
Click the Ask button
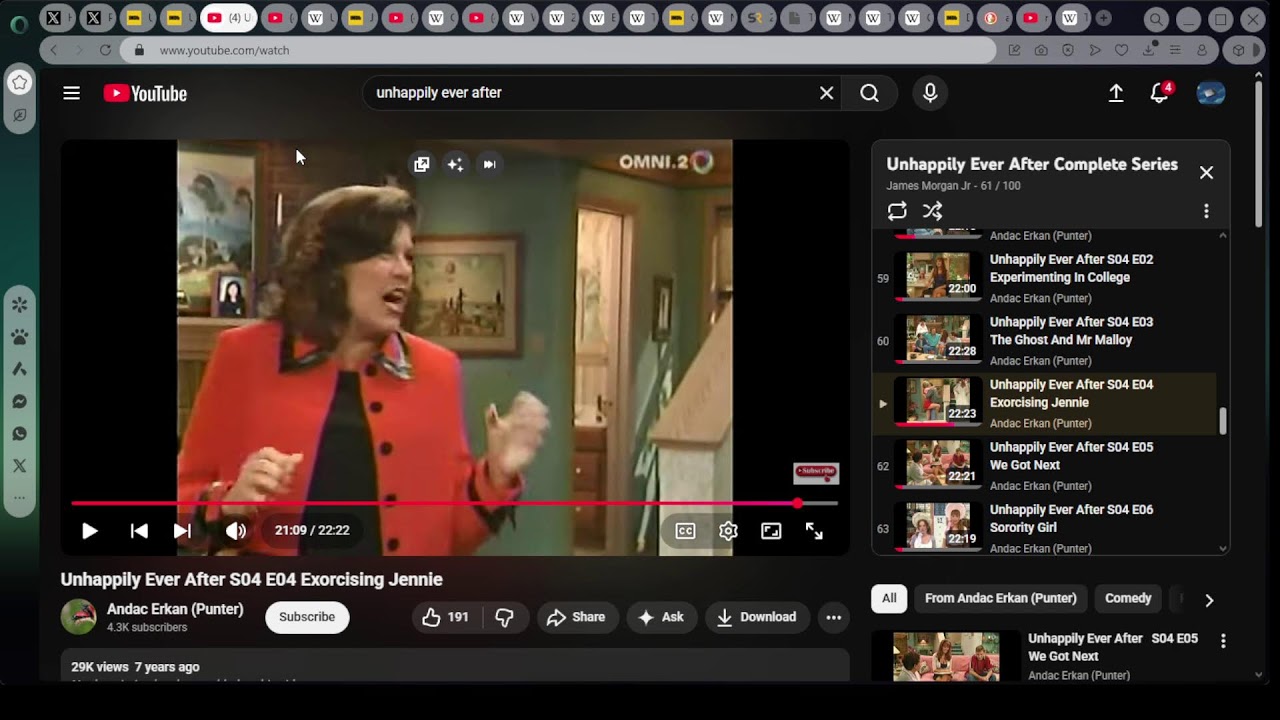[x=661, y=617]
